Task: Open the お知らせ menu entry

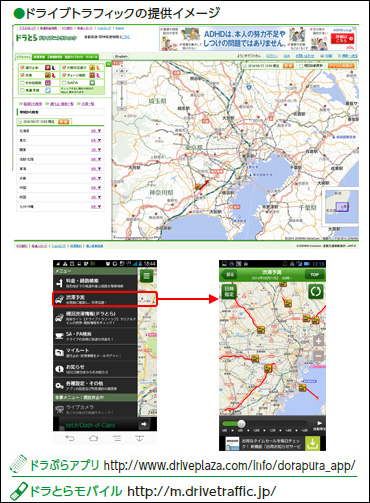Action: pyautogui.click(x=95, y=369)
